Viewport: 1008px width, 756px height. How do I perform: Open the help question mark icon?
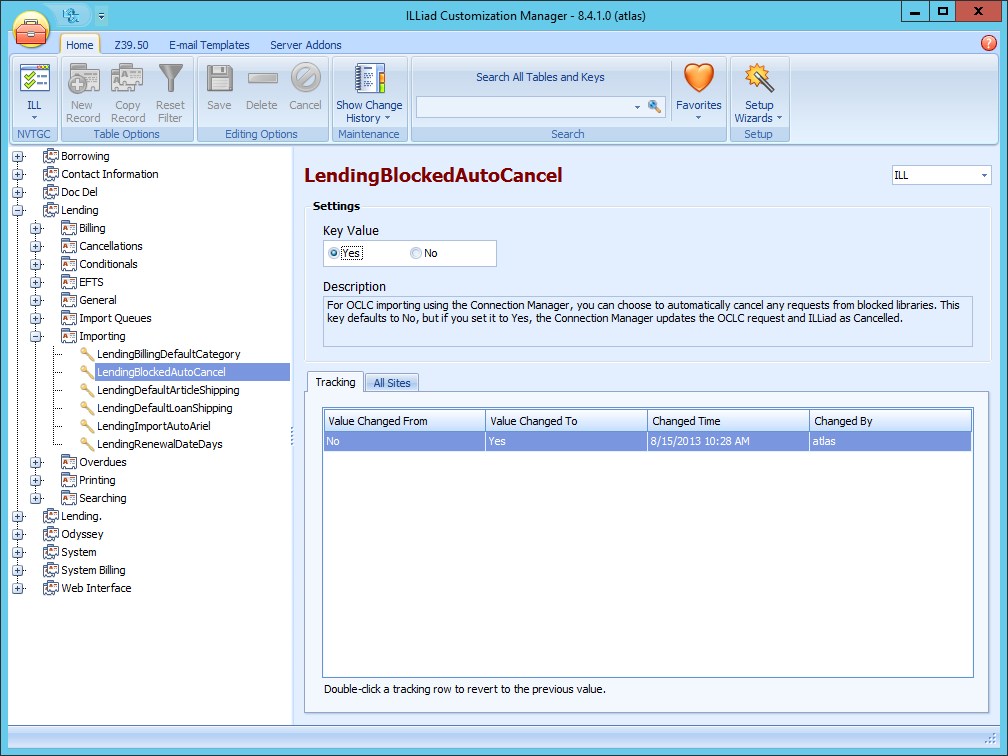point(989,43)
